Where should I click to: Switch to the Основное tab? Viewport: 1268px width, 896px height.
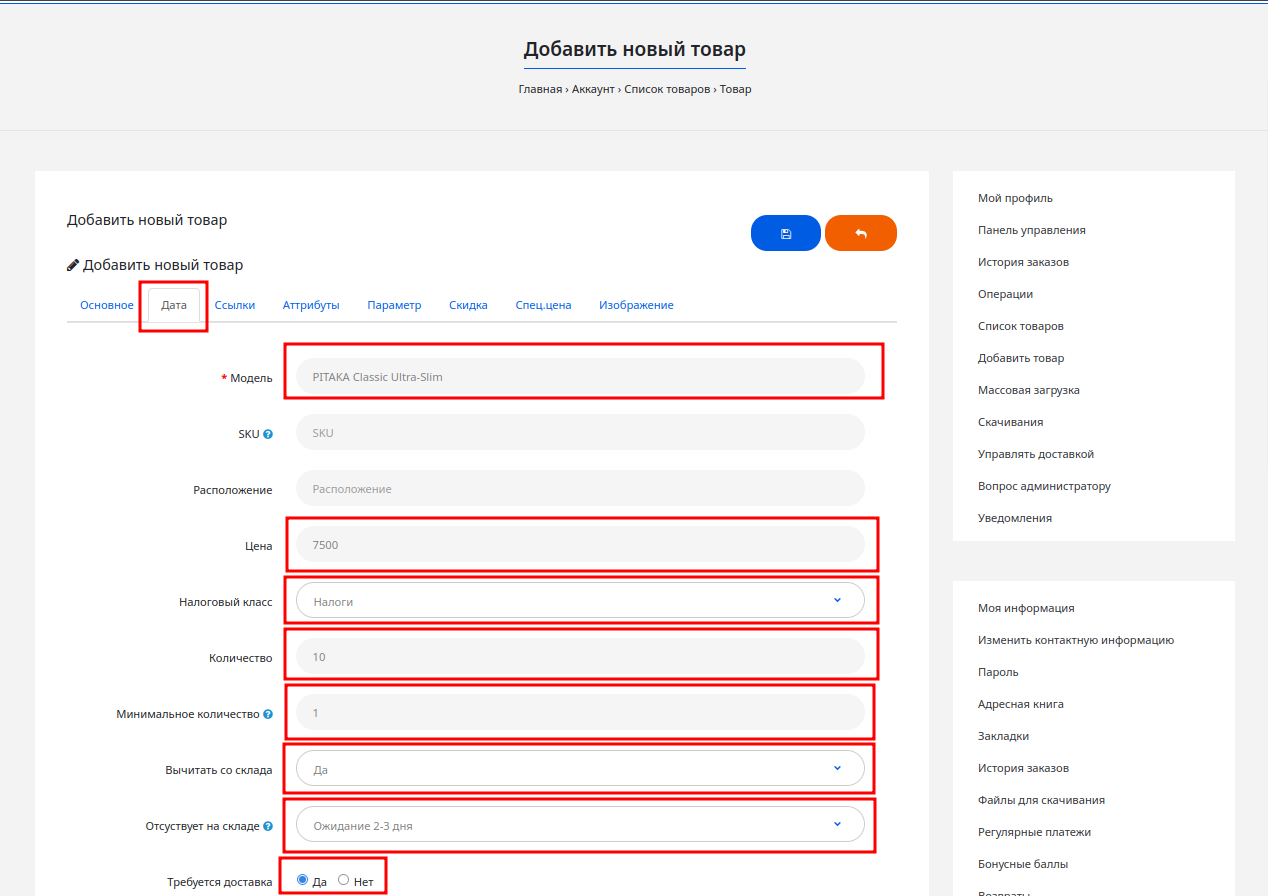click(106, 305)
